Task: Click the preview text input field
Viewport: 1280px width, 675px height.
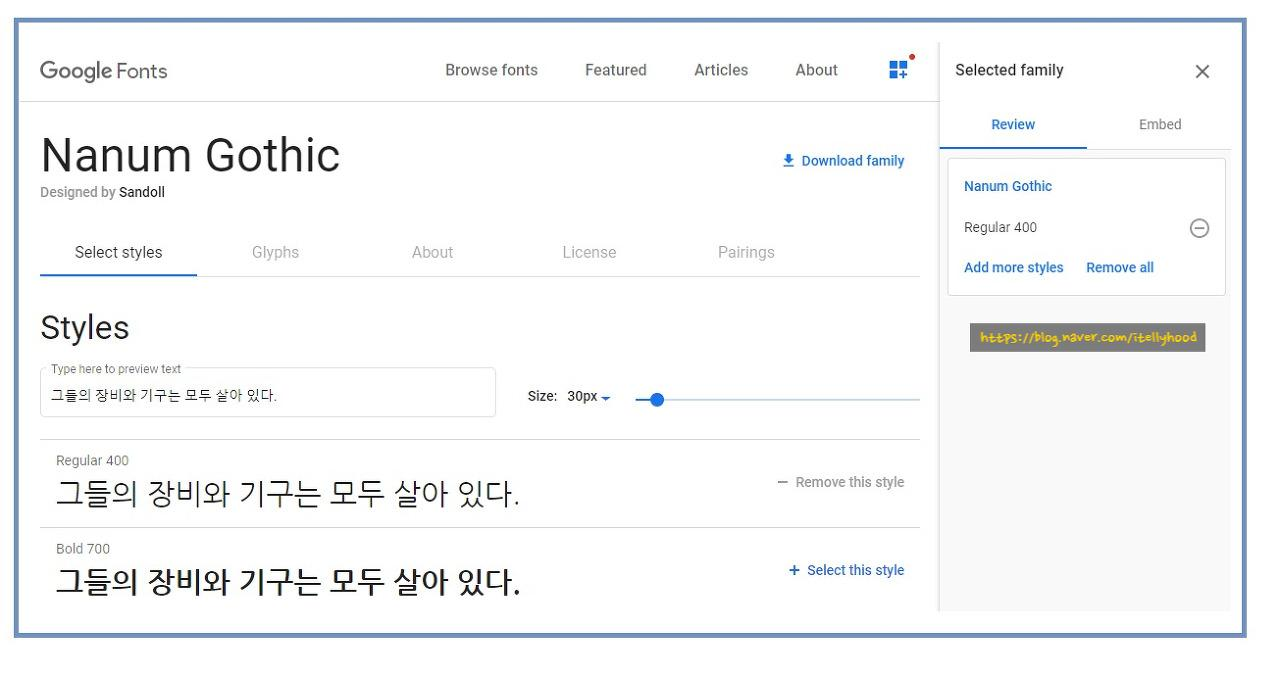Action: click(268, 393)
